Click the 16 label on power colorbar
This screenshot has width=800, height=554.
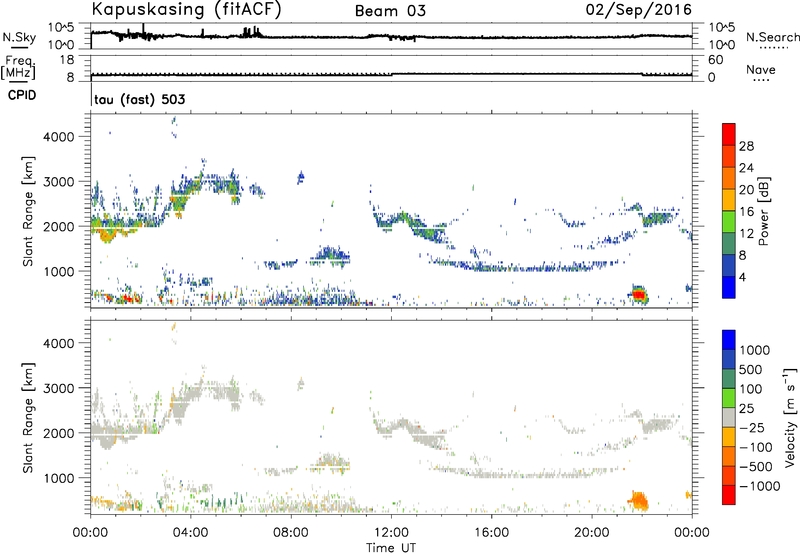pyautogui.click(x=746, y=212)
